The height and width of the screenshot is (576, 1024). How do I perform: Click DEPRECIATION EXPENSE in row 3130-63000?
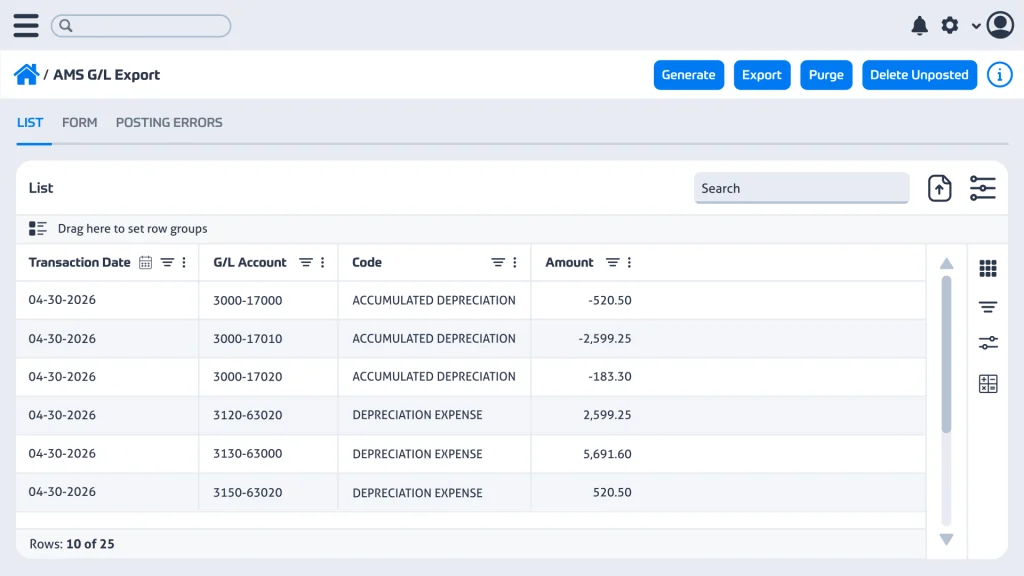[x=417, y=454]
